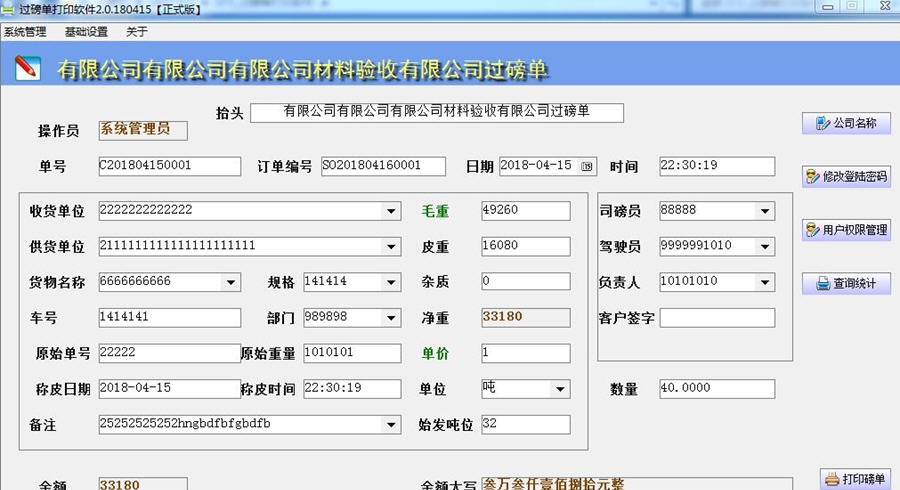Image resolution: width=900 pixels, height=490 pixels.
Task: Open the date picker calendar icon
Action: tap(587, 166)
